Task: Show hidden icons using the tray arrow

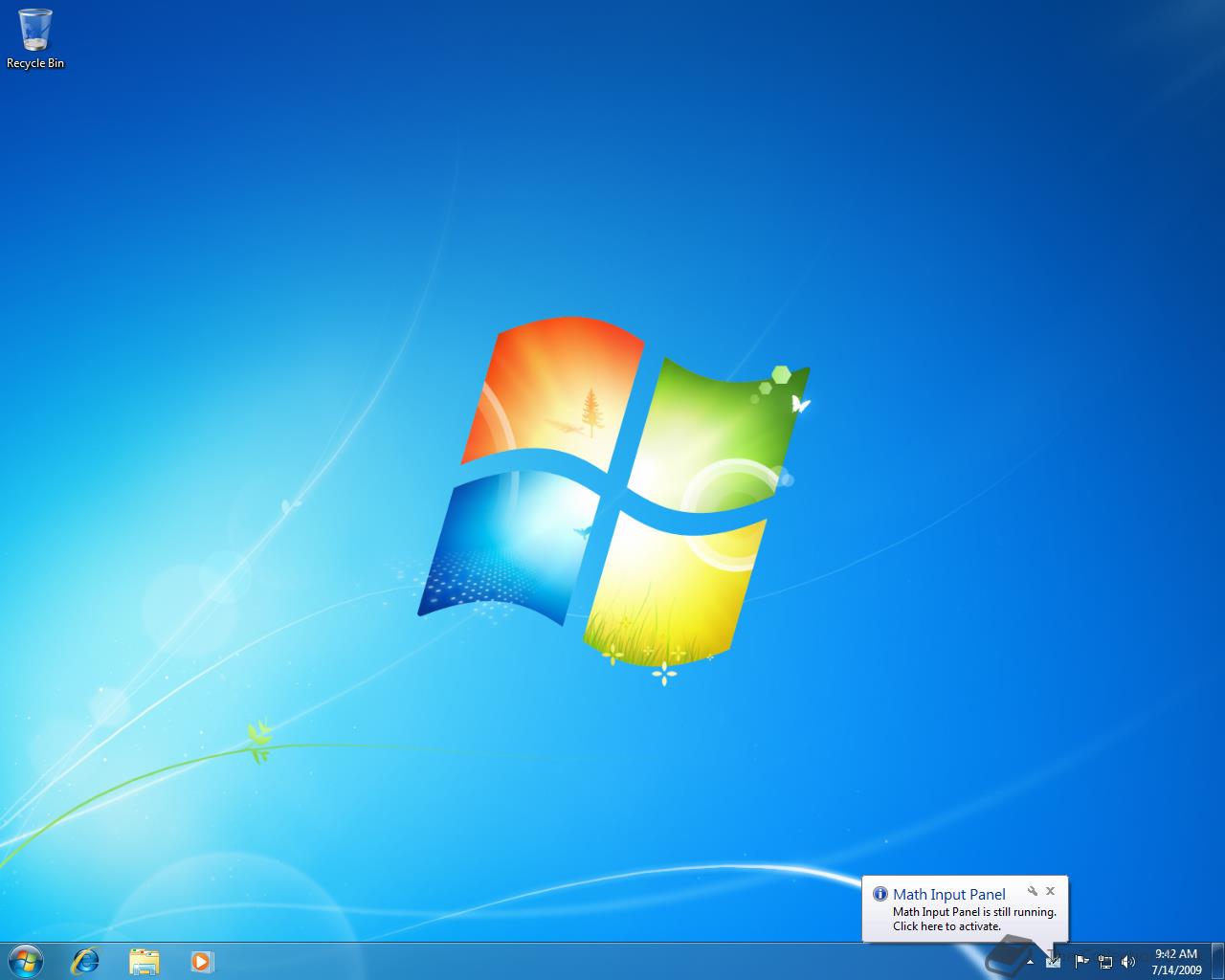Action: coord(1031,961)
